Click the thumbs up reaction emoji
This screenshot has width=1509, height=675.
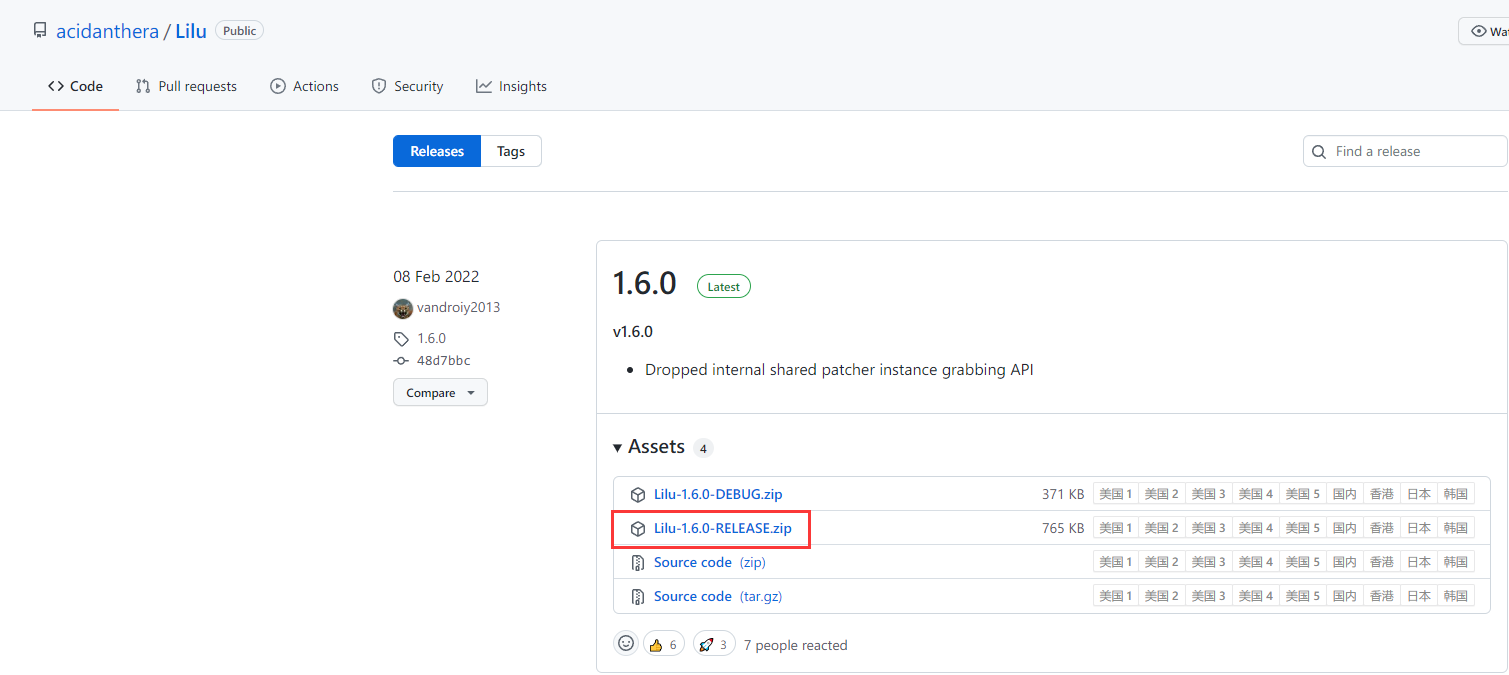[656, 645]
